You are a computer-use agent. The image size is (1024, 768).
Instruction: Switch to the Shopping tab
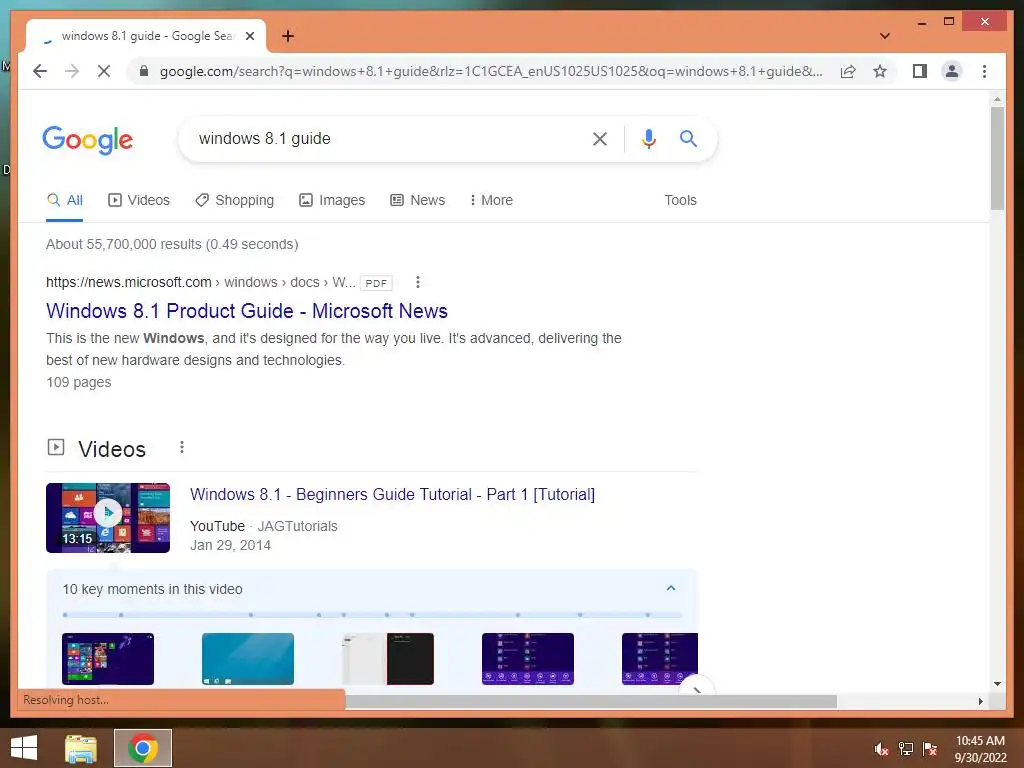point(234,200)
